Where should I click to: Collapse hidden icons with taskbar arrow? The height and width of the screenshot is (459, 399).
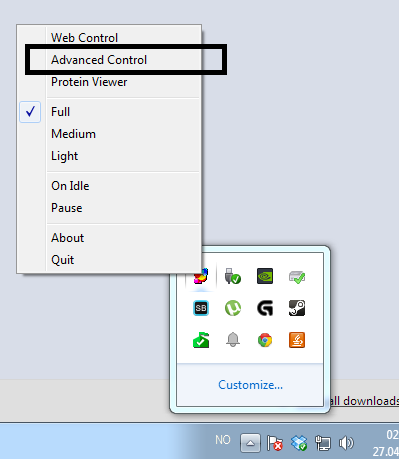click(x=250, y=443)
